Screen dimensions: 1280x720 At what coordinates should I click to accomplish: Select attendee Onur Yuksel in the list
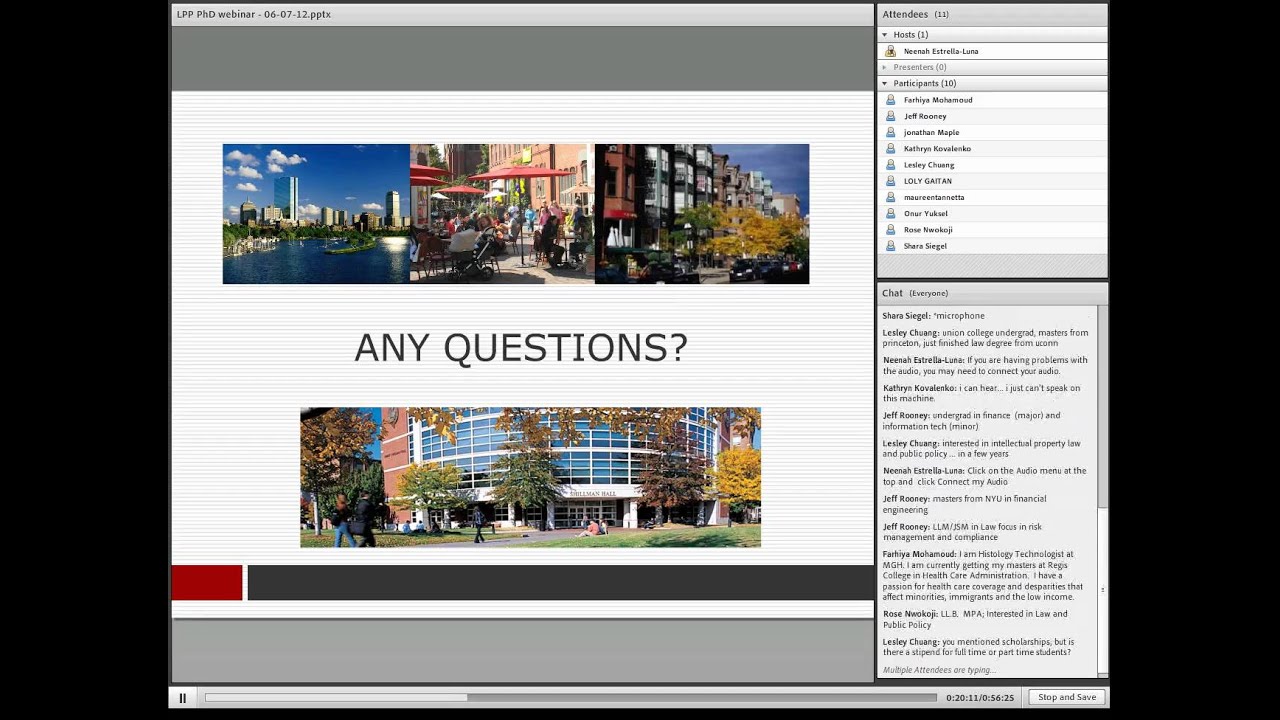tap(992, 213)
